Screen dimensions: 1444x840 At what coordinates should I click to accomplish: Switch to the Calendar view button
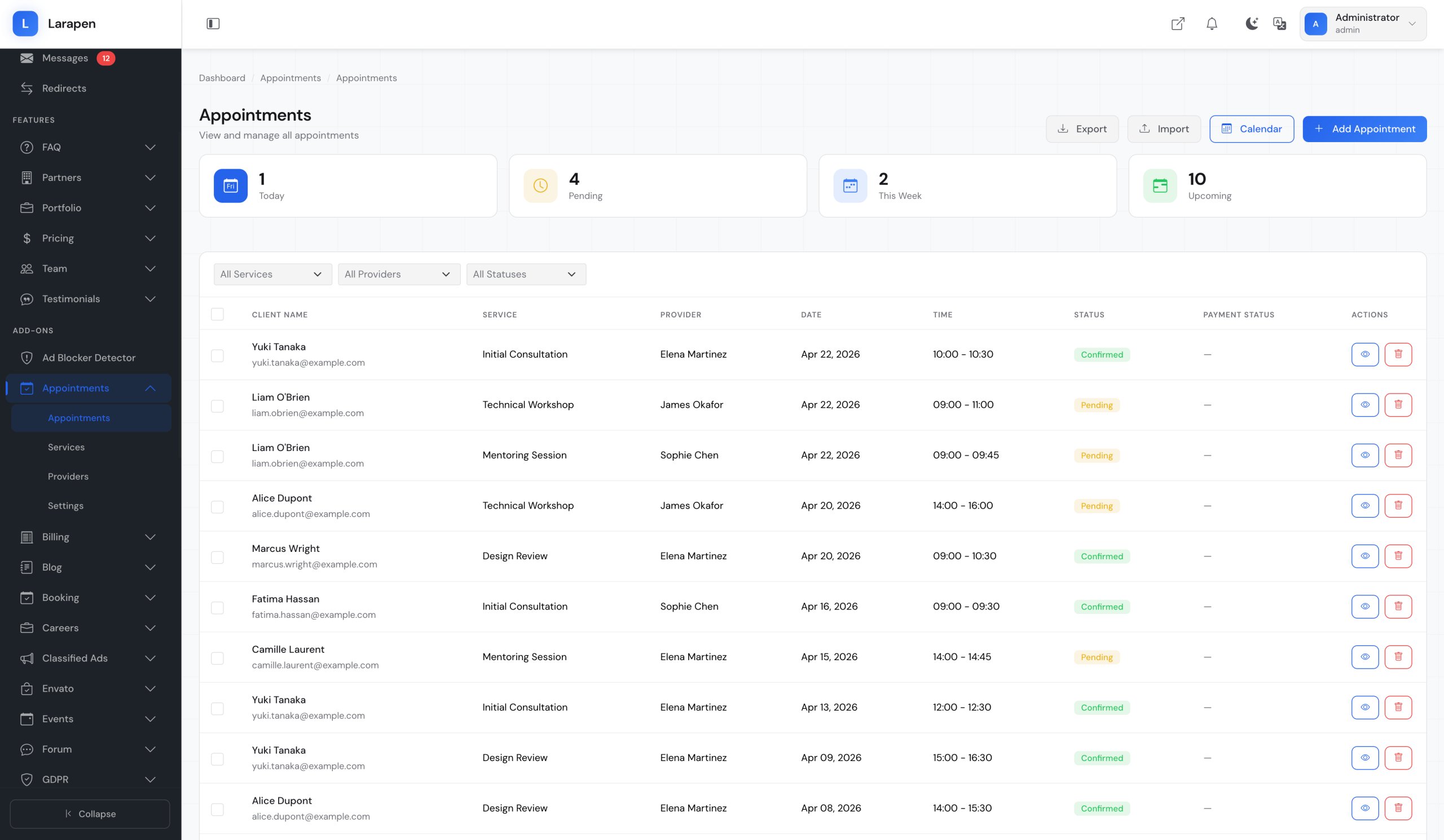1251,129
